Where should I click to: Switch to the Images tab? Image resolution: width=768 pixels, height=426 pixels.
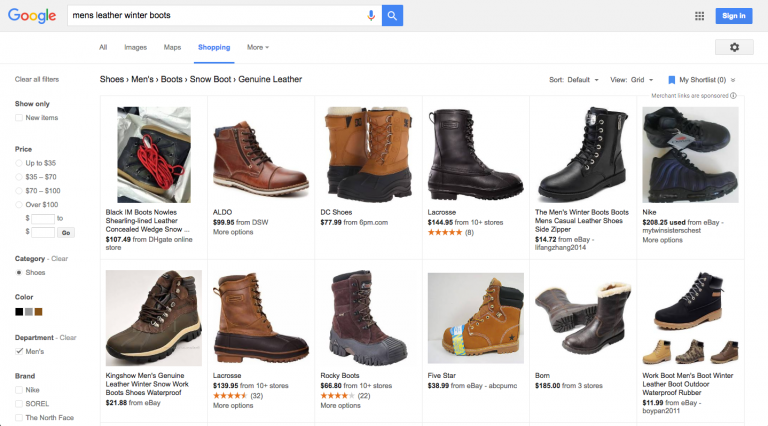click(135, 47)
